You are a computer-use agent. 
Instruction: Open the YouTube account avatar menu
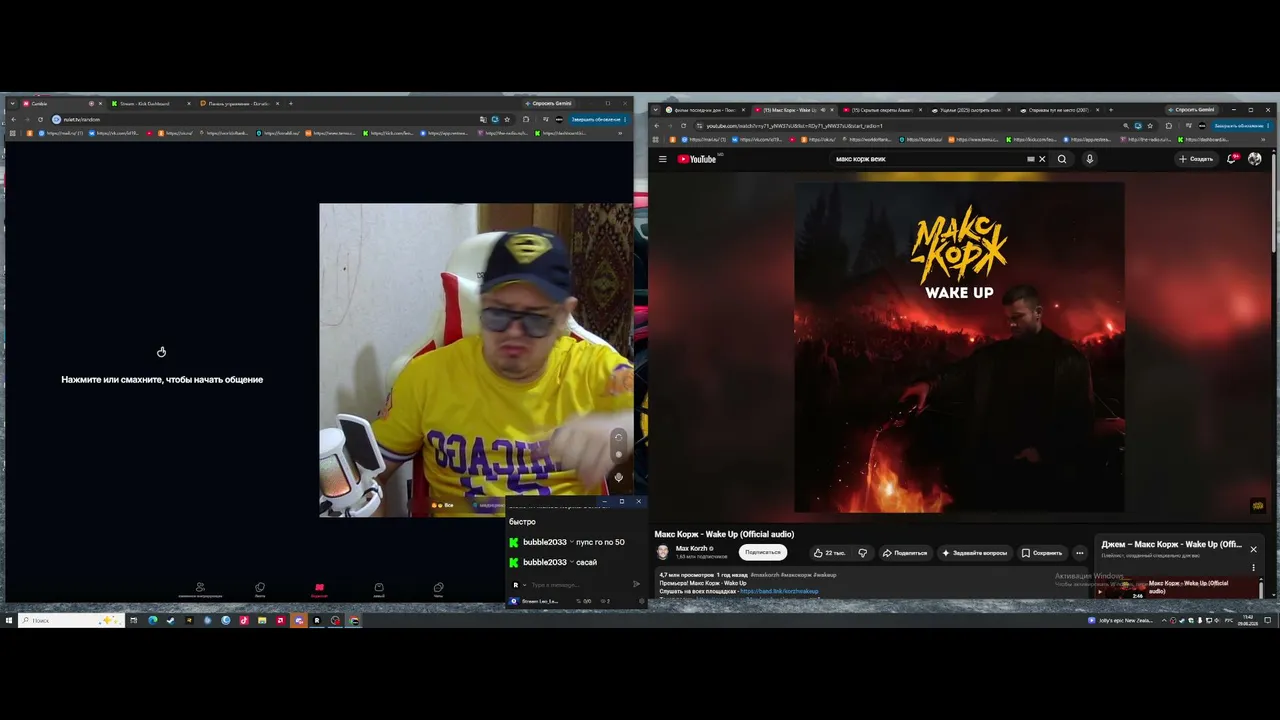point(1255,159)
